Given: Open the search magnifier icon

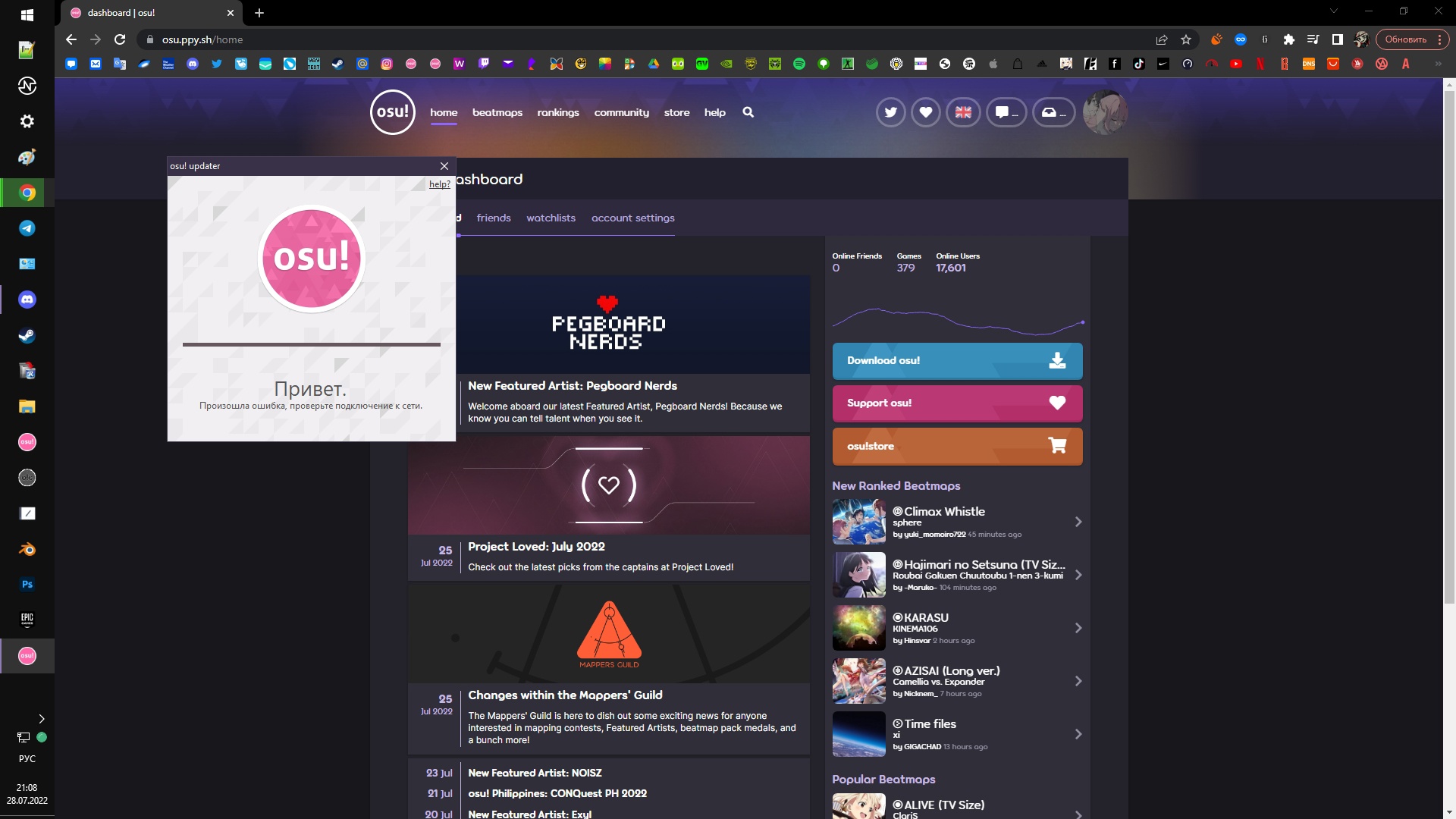Looking at the screenshot, I should tap(748, 112).
